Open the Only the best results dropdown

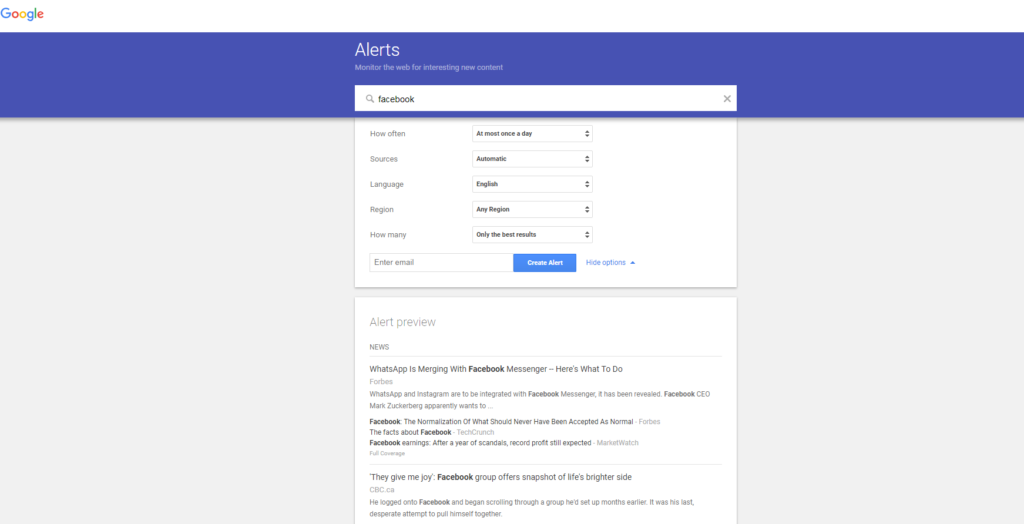point(532,235)
